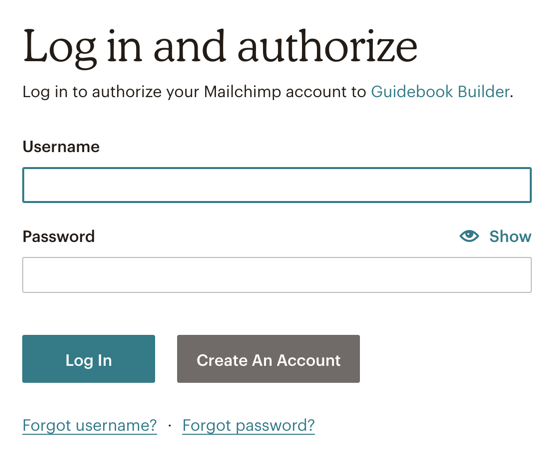
Task: Open the Forgot password? link
Action: coord(248,425)
